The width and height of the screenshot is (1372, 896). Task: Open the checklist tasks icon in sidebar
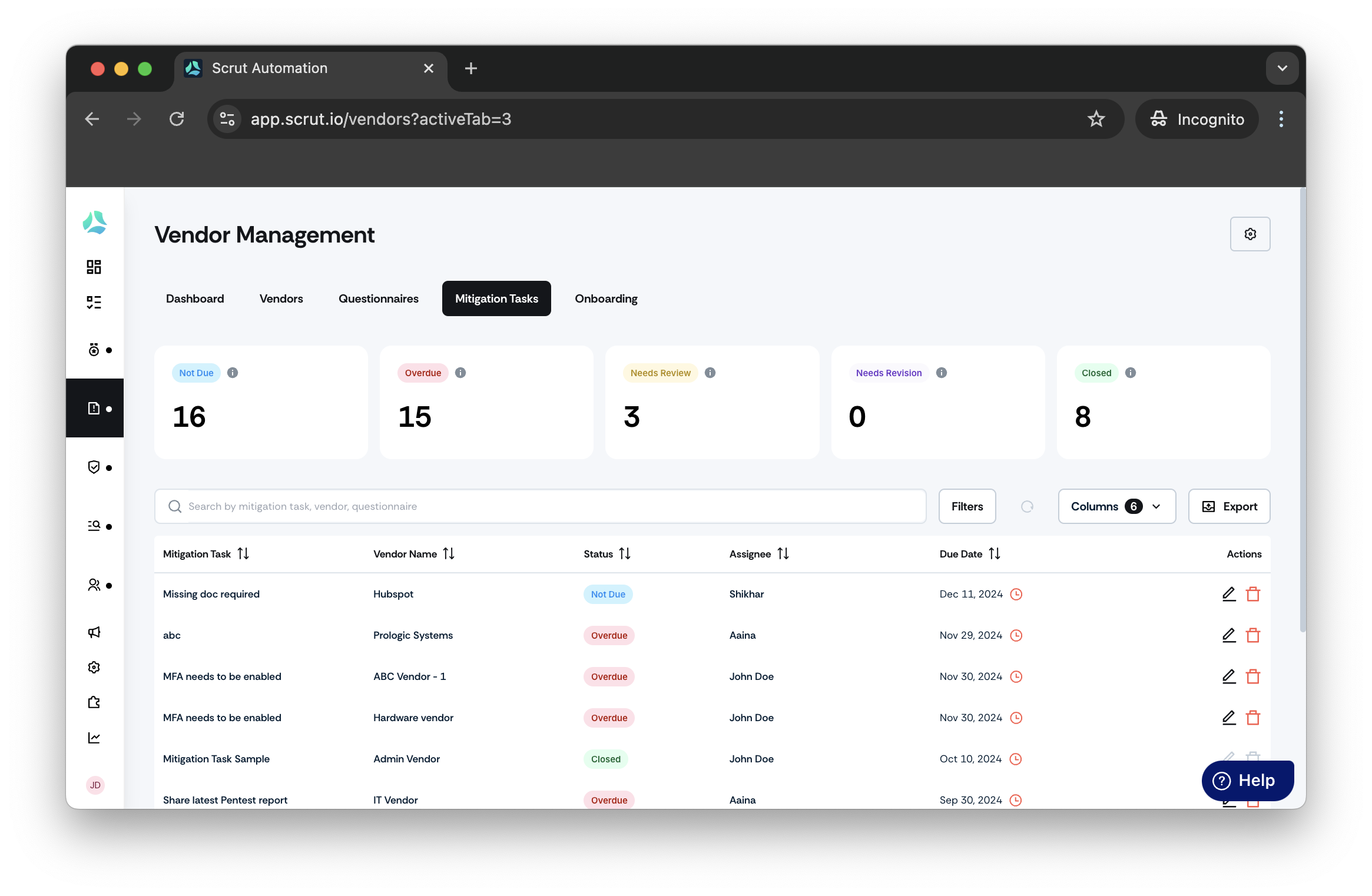[x=94, y=303]
